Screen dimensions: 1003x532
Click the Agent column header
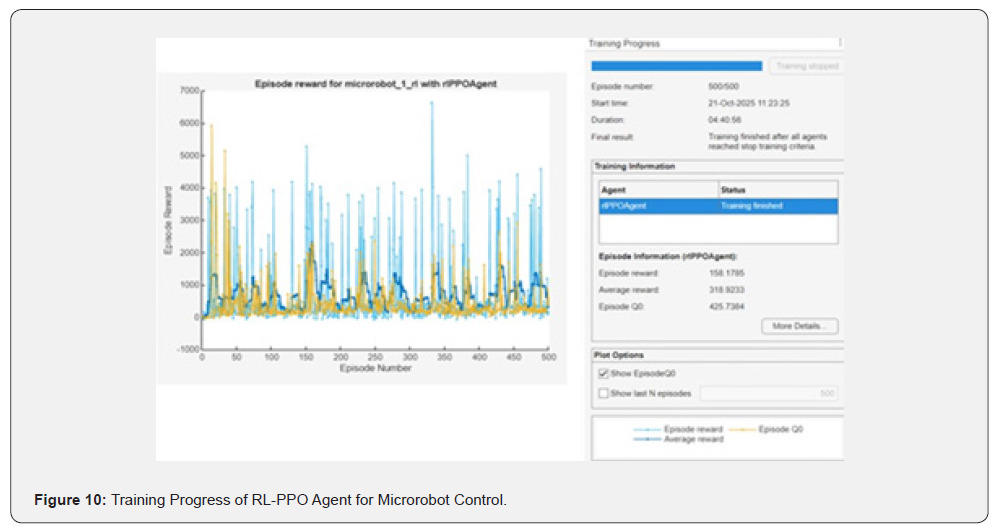pyautogui.click(x=659, y=190)
